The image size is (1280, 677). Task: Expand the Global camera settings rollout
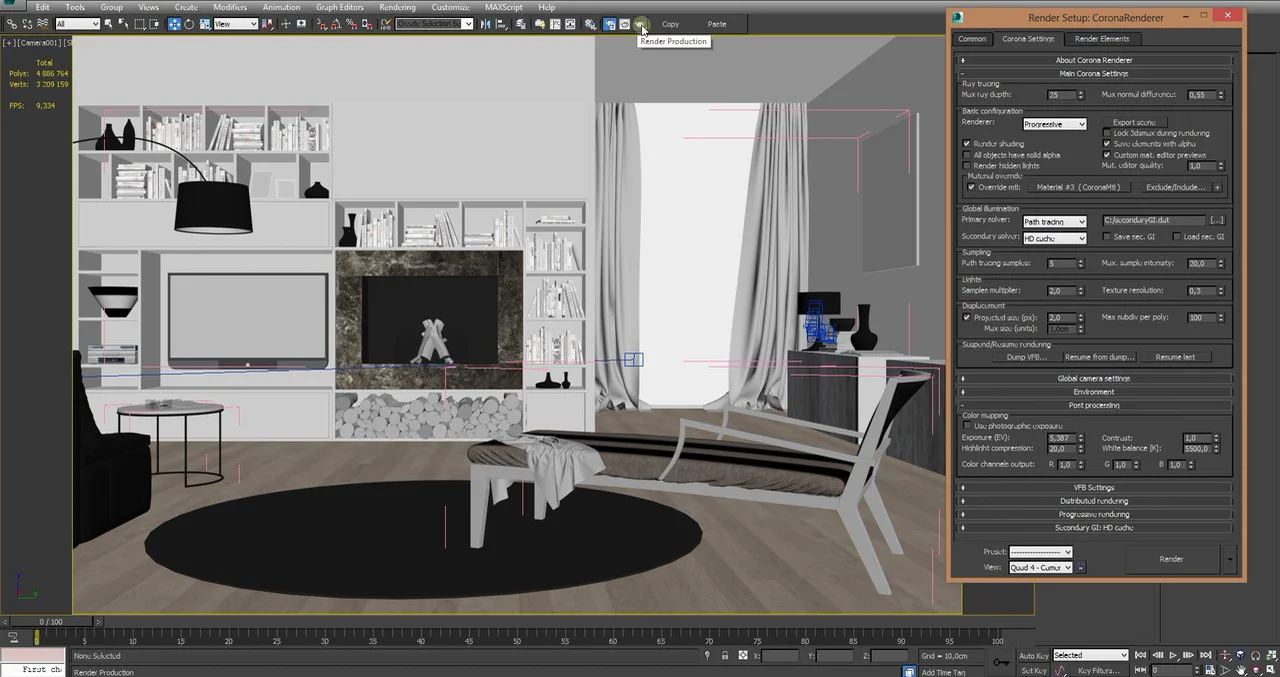[1094, 378]
